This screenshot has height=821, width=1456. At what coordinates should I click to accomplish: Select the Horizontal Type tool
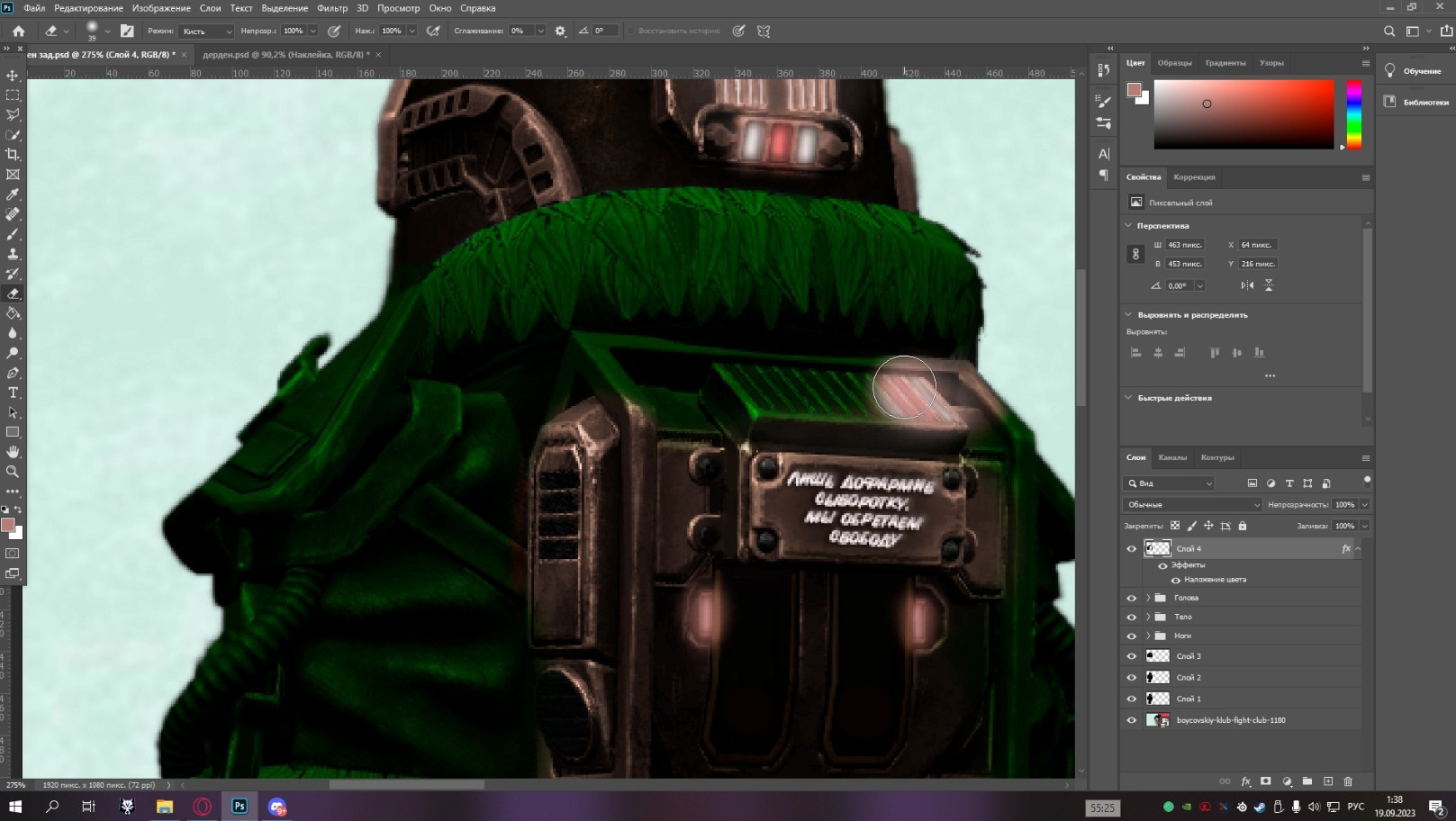[13, 392]
